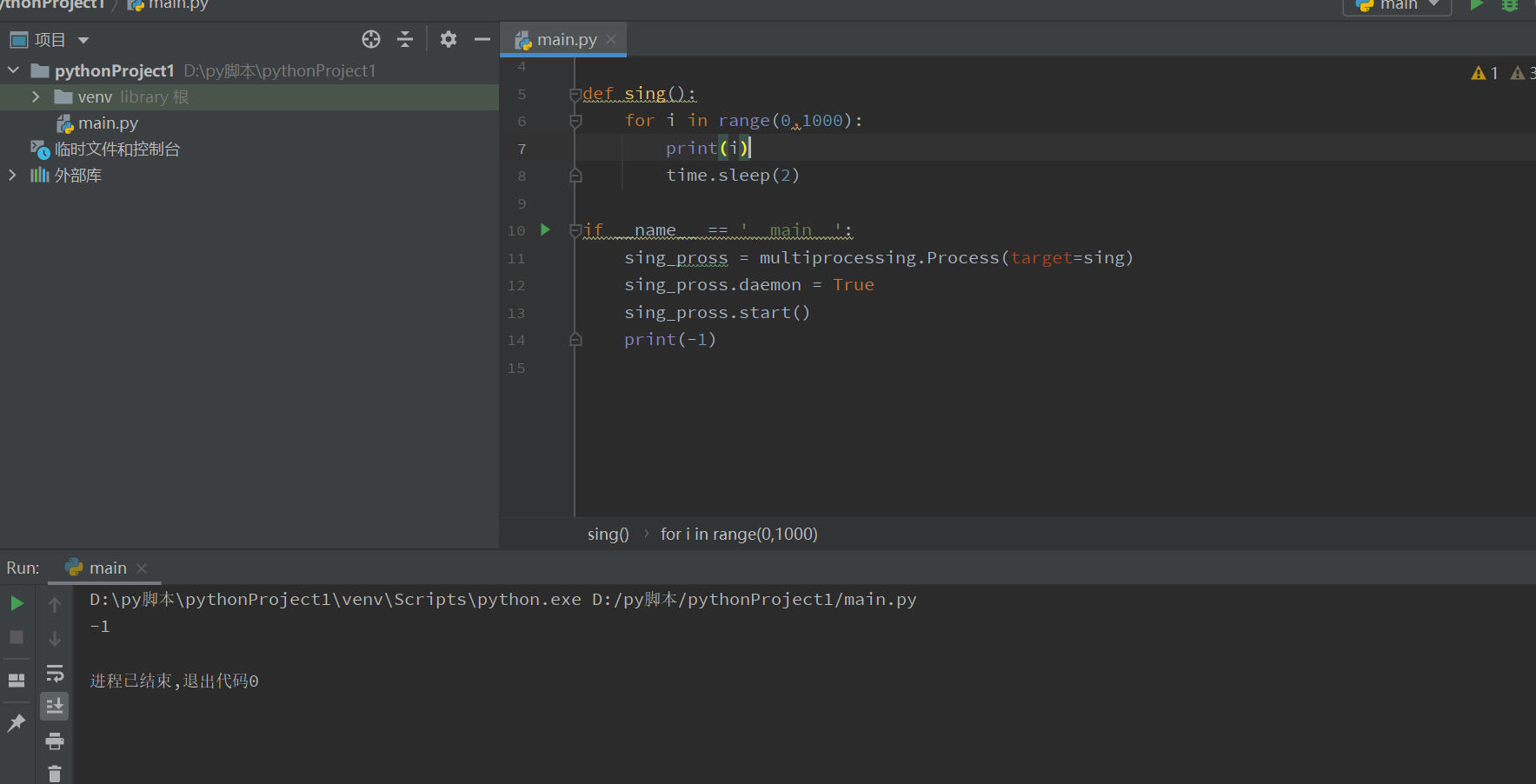The height and width of the screenshot is (784, 1536).
Task: Print the console output
Action: tap(55, 741)
